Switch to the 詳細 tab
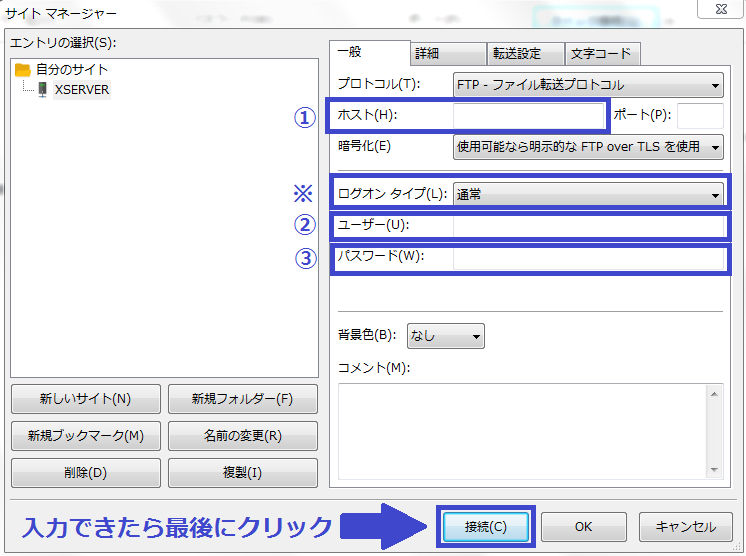This screenshot has width=746, height=556. [446, 54]
